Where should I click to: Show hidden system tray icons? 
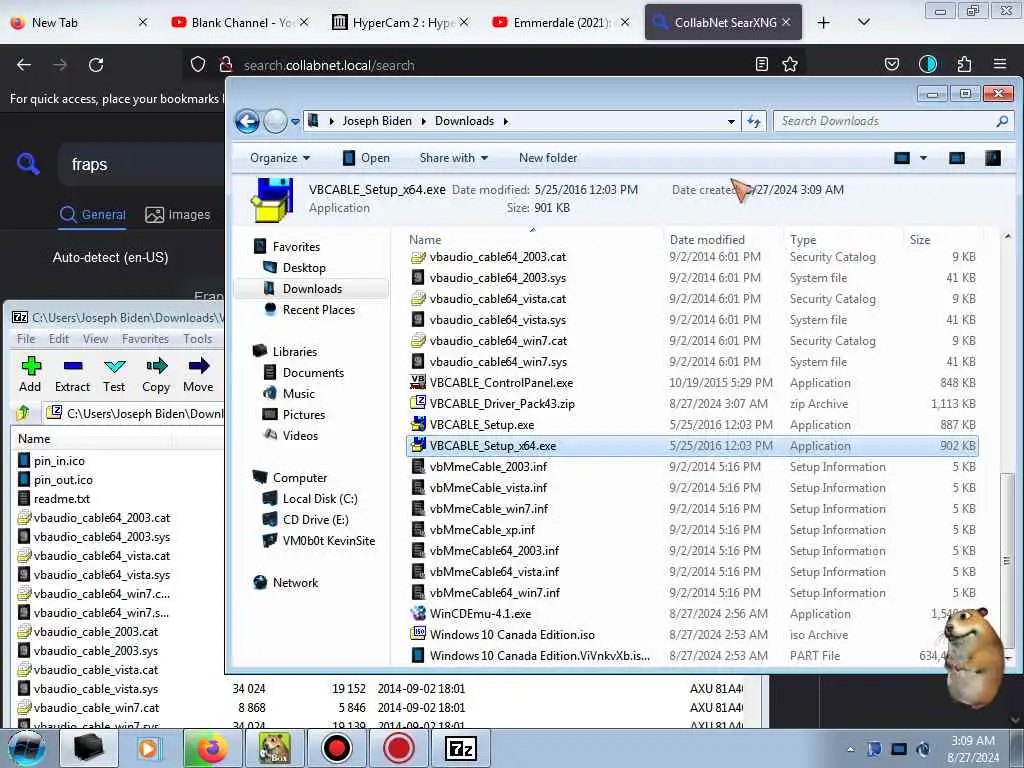tap(850, 749)
